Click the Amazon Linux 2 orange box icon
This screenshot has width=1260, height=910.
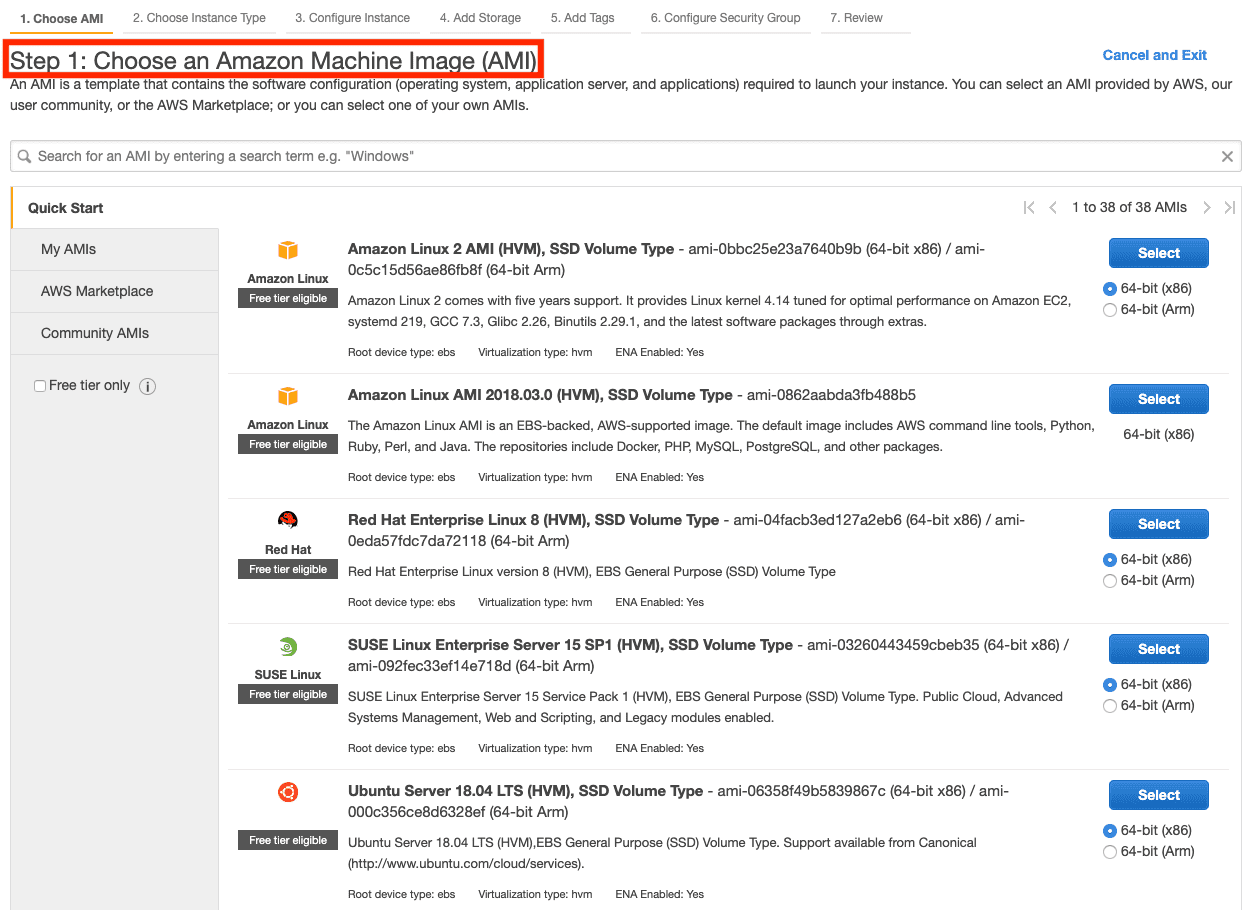tap(288, 250)
